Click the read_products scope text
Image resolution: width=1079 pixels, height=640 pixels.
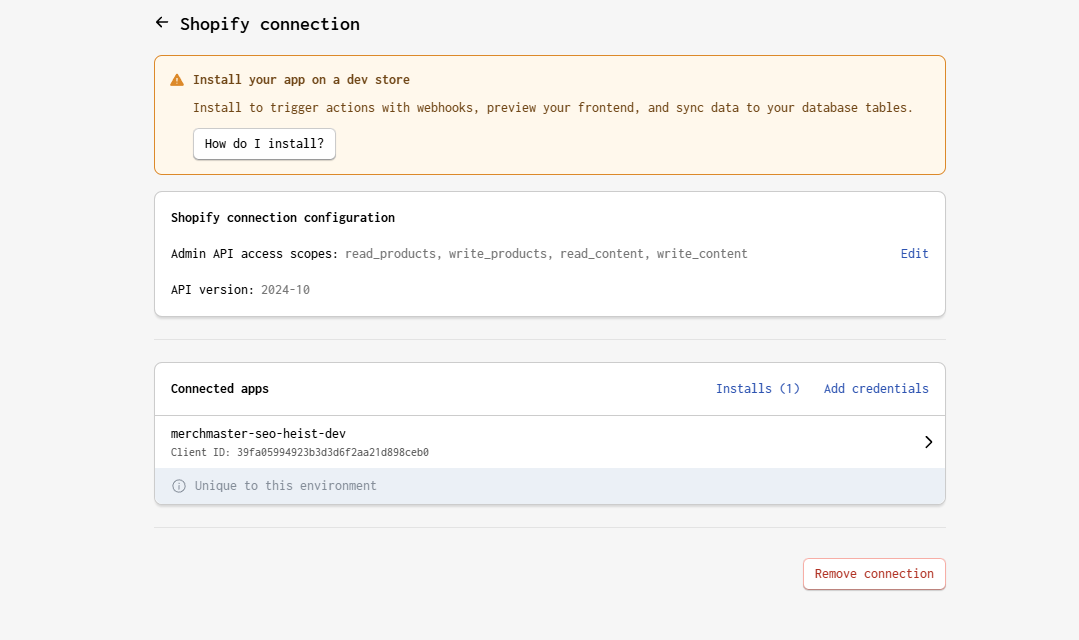coord(391,254)
